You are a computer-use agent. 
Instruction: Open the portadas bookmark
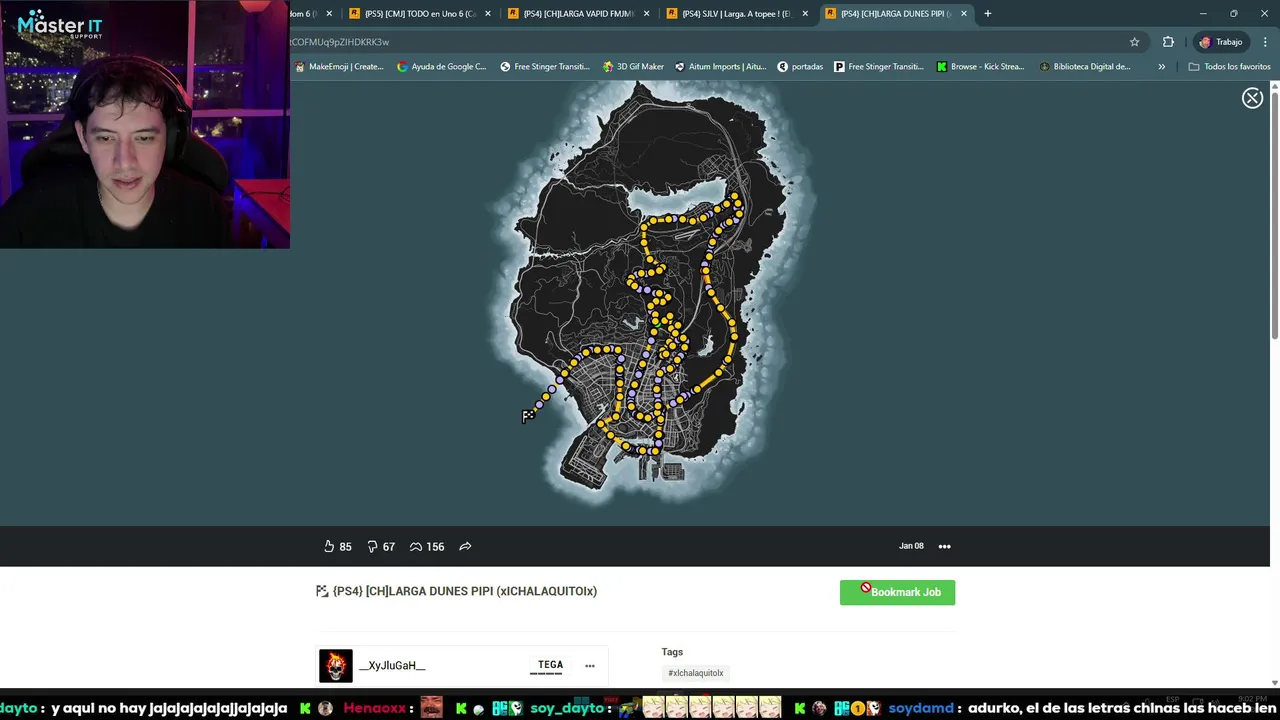(x=800, y=67)
